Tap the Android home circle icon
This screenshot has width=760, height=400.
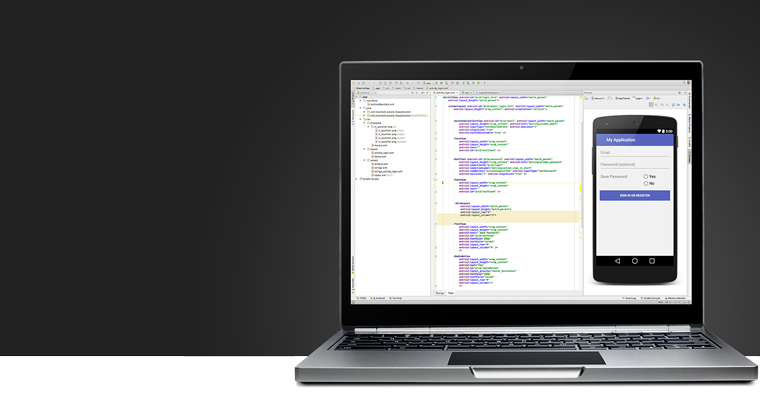635,261
